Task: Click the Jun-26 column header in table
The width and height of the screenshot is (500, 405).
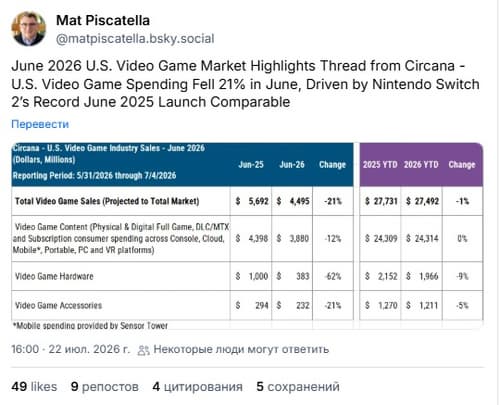Action: pyautogui.click(x=292, y=165)
